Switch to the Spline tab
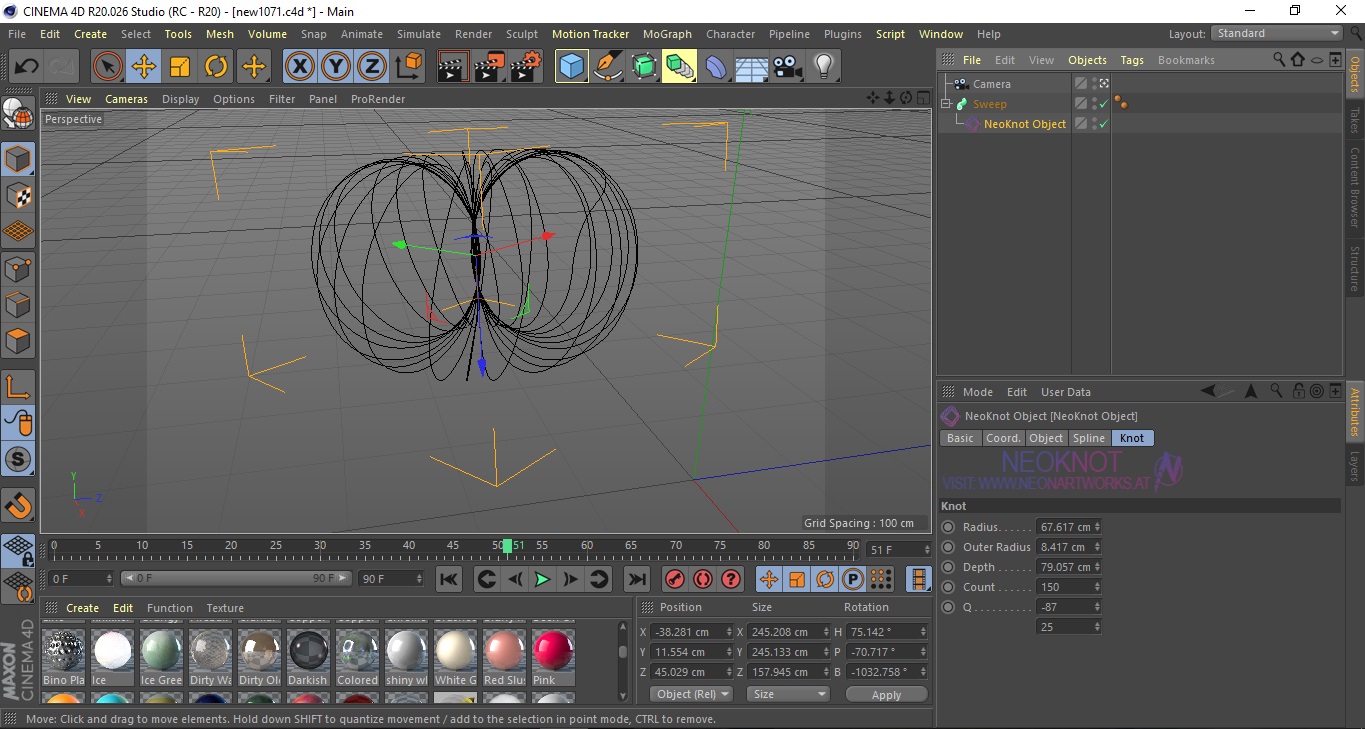The width and height of the screenshot is (1365, 729). pos(1088,438)
